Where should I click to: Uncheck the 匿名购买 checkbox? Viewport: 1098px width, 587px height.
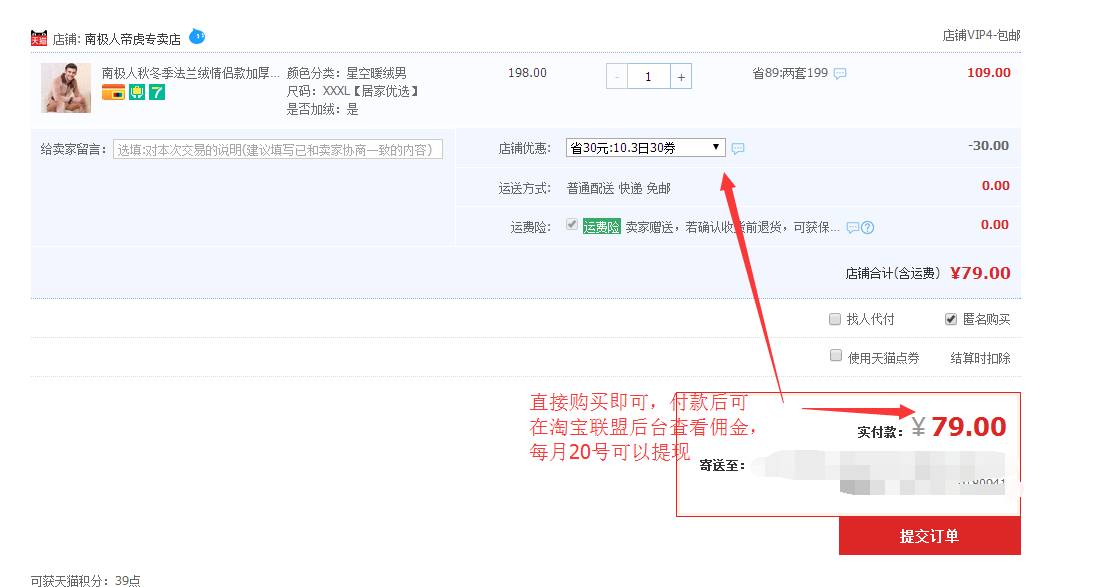coord(951,319)
